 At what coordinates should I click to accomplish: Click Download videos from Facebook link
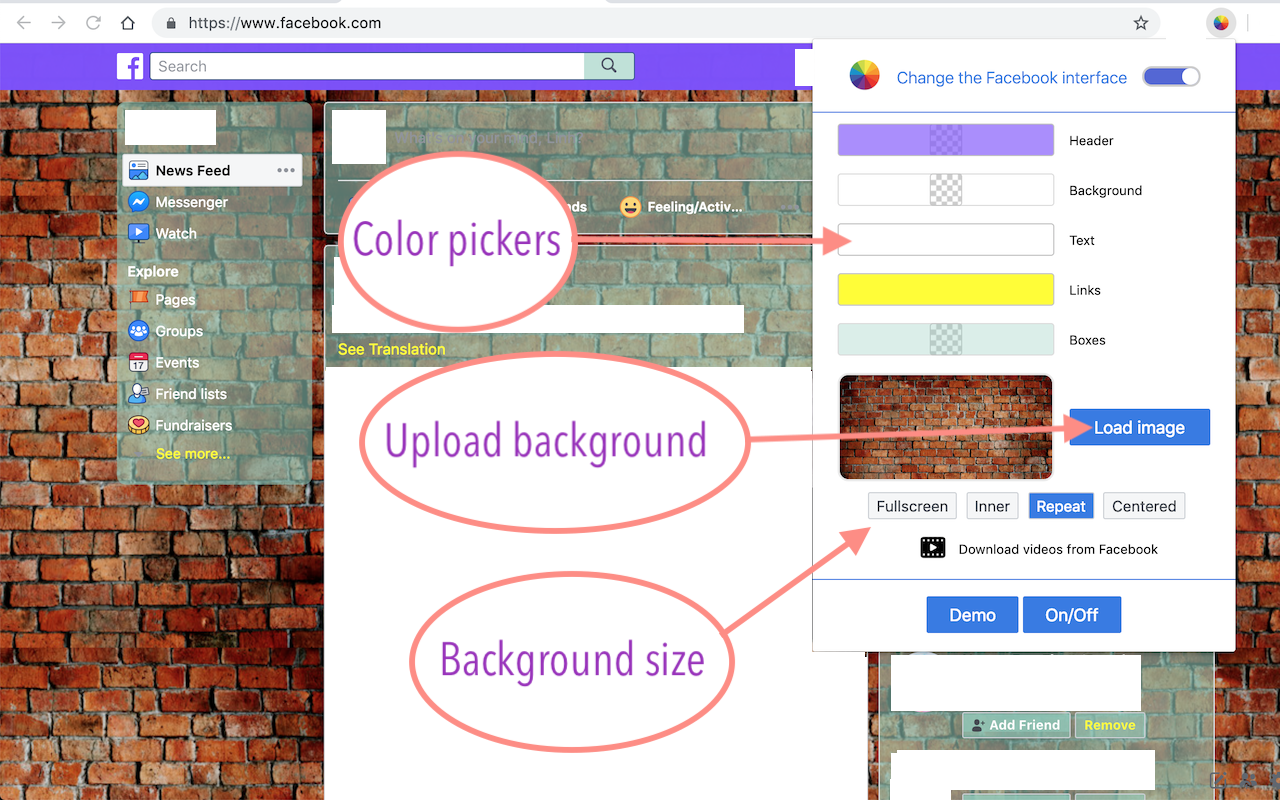point(1058,549)
